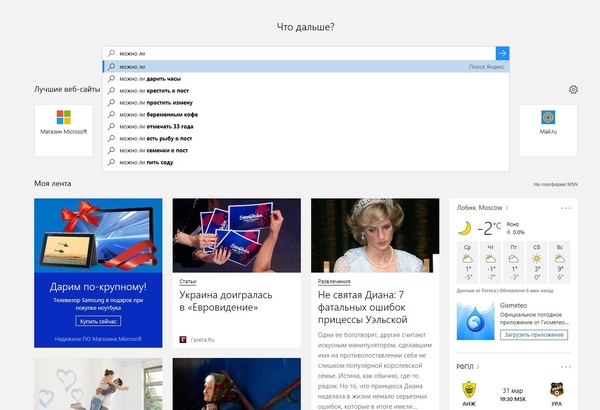Screen dimensions: 600x410
Task: Click the Газета.Ru source icon
Action: point(183,339)
